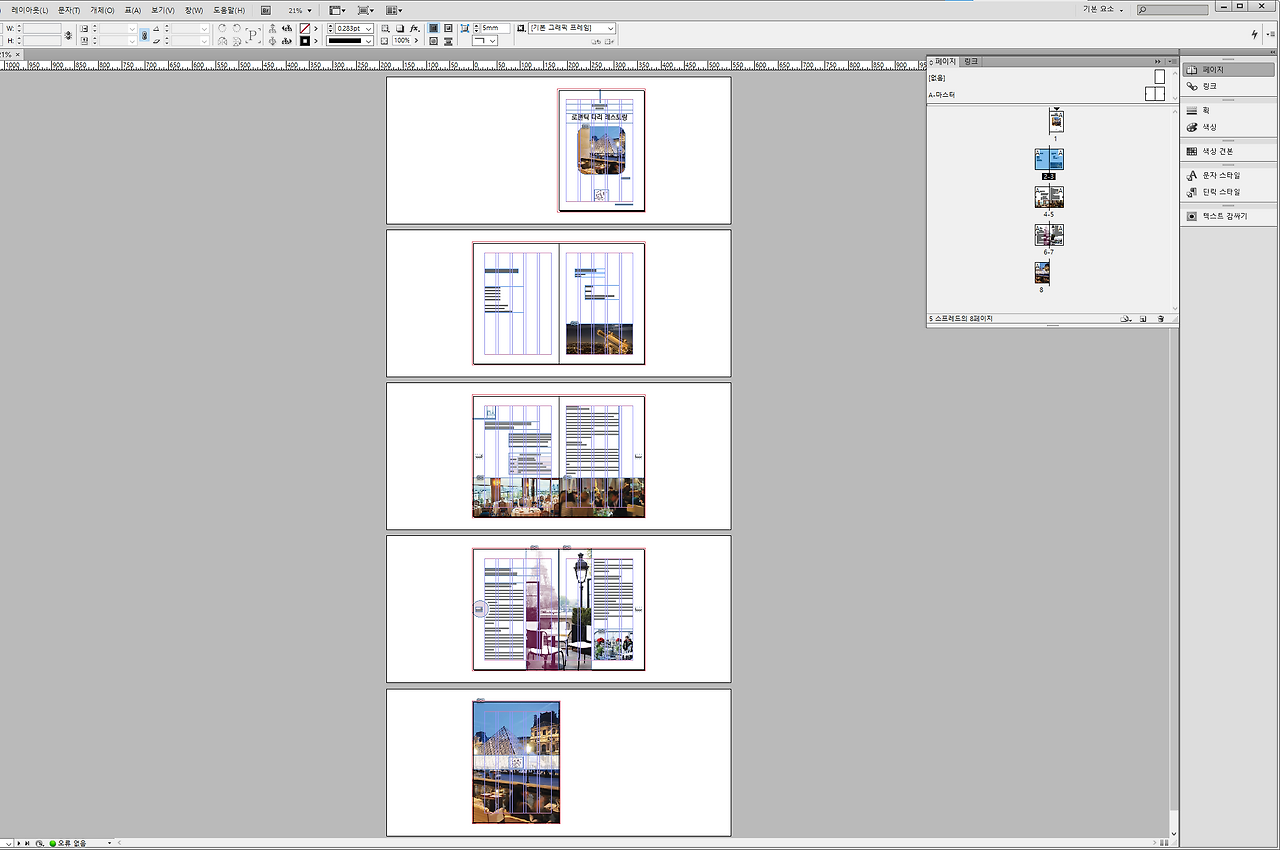Image resolution: width=1280 pixels, height=850 pixels.
Task: Open the 21% zoom level dropdown
Action: (x=300, y=10)
